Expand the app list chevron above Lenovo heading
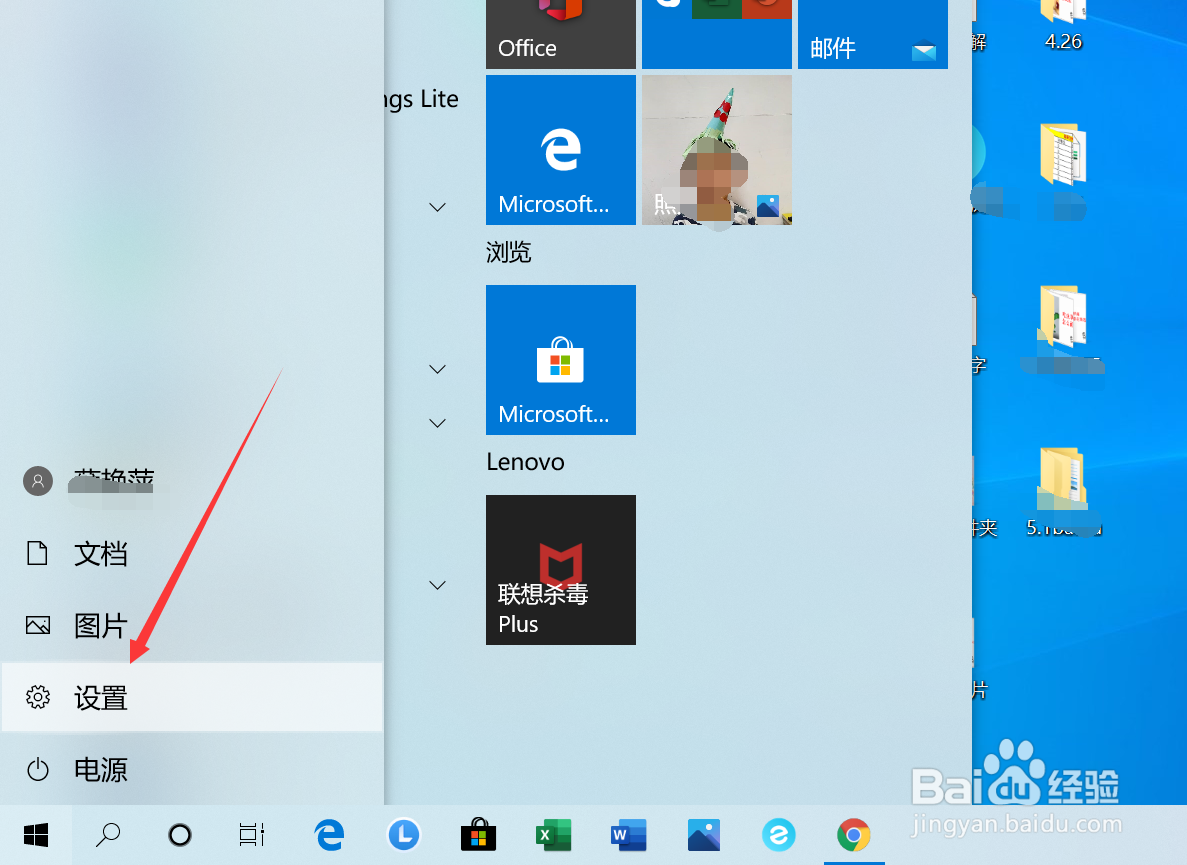The height and width of the screenshot is (865, 1187). pyautogui.click(x=438, y=423)
